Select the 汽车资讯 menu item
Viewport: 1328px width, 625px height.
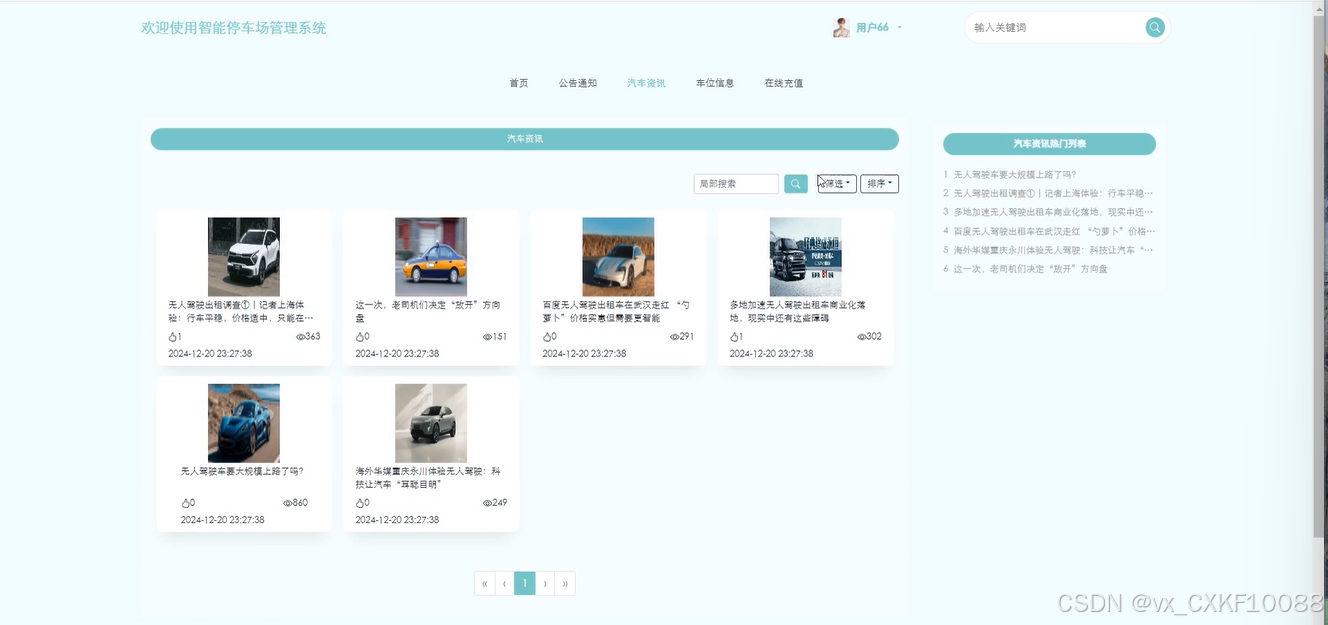click(x=646, y=83)
